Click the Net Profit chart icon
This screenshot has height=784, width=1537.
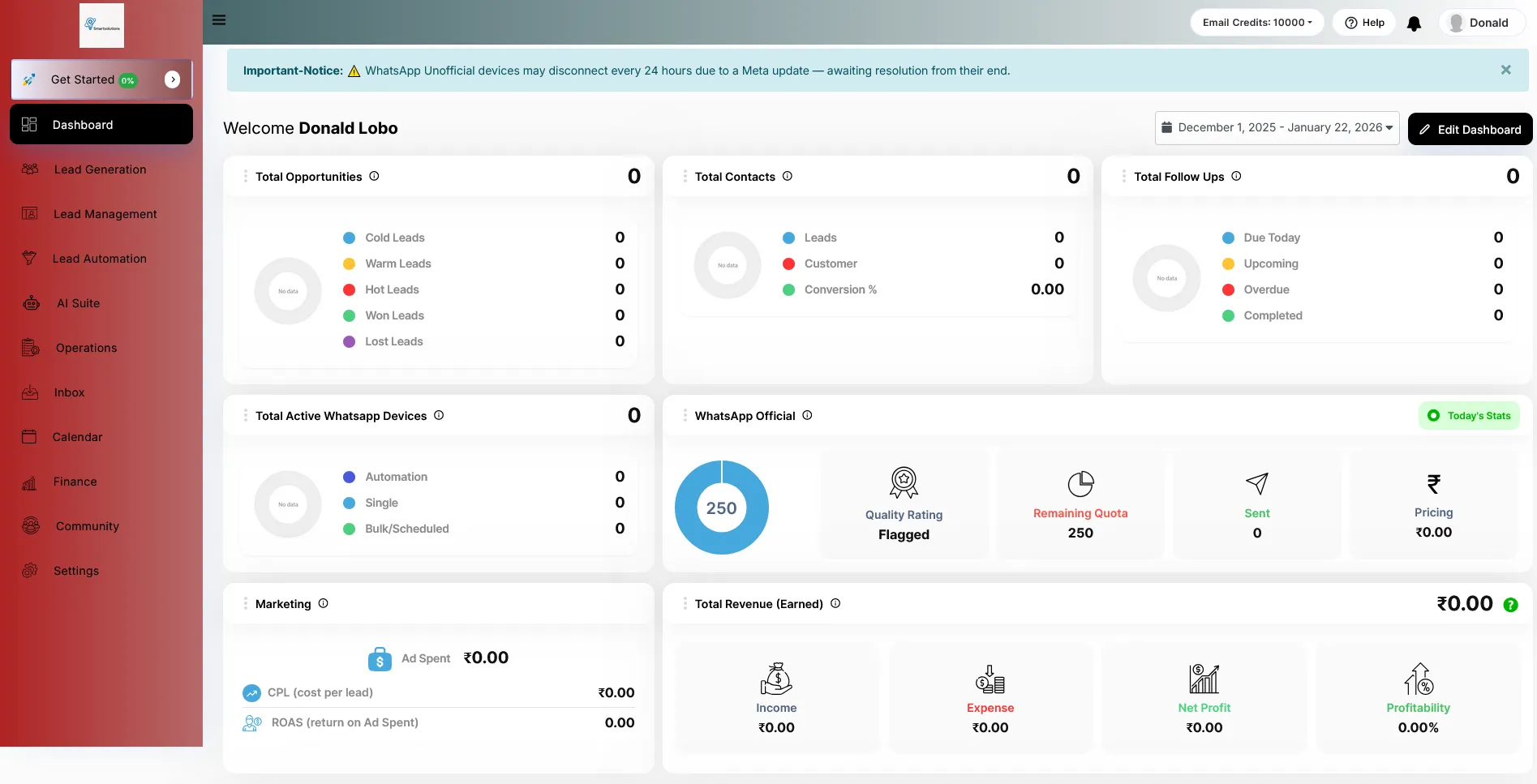tap(1204, 679)
